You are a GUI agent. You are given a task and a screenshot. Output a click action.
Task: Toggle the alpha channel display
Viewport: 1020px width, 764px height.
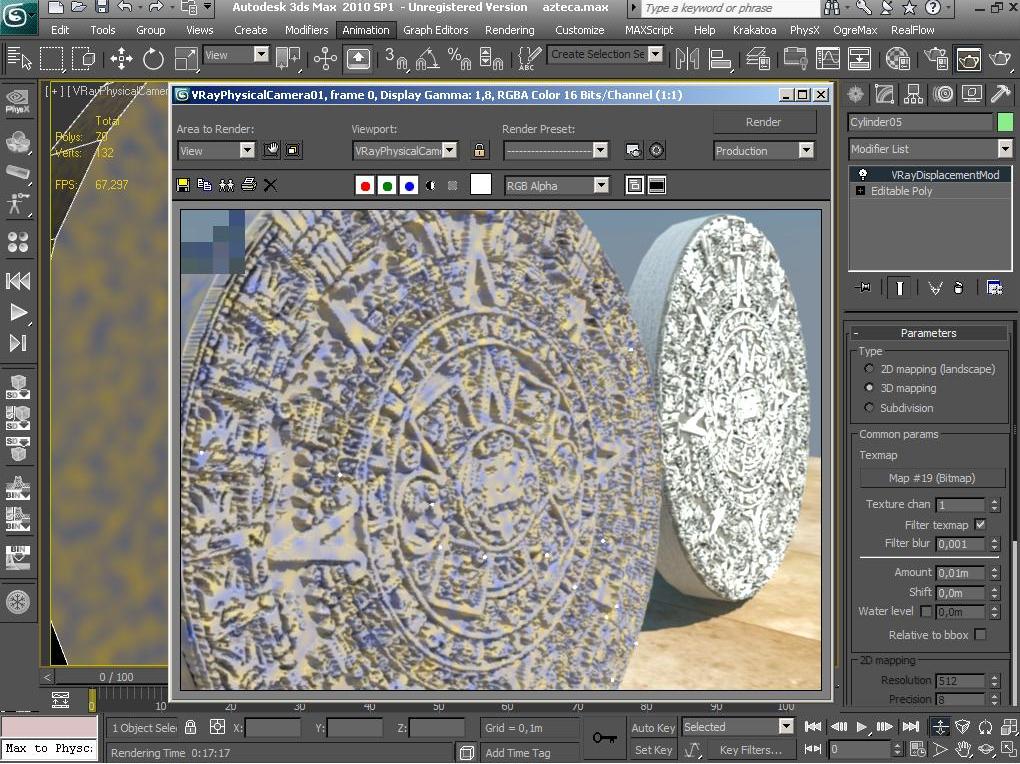(x=431, y=186)
